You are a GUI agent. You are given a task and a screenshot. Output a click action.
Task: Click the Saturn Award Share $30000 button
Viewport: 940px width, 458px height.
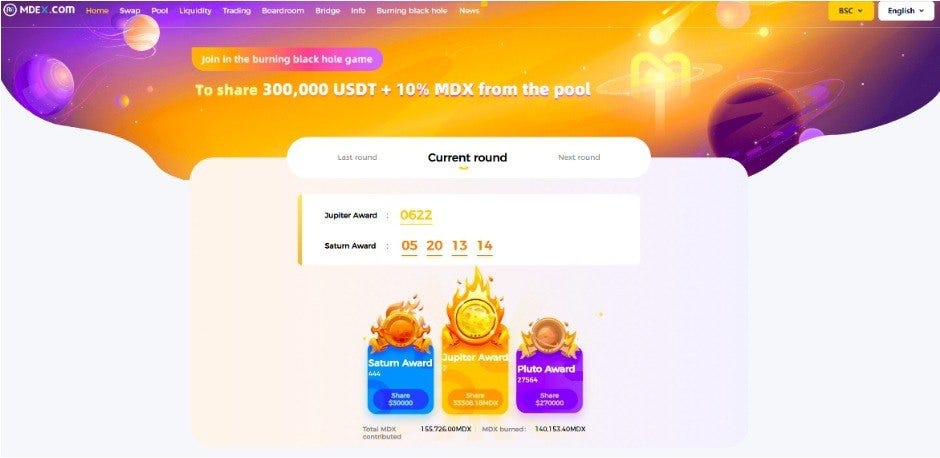pos(400,399)
